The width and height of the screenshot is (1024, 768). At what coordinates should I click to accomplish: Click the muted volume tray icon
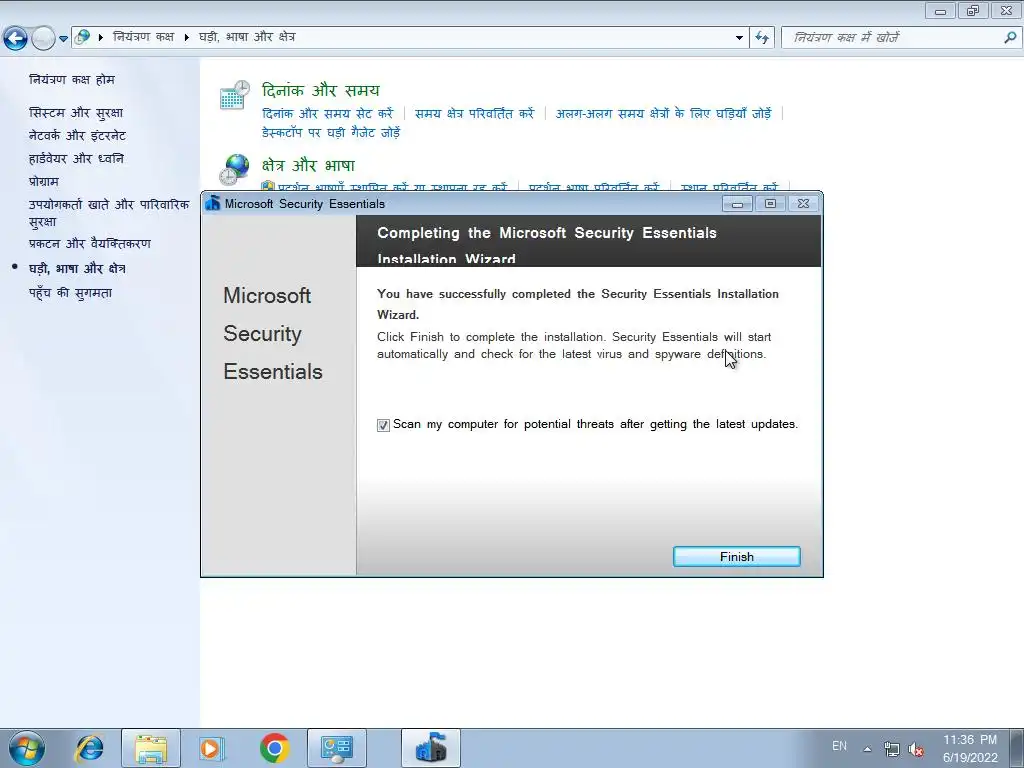tap(916, 749)
